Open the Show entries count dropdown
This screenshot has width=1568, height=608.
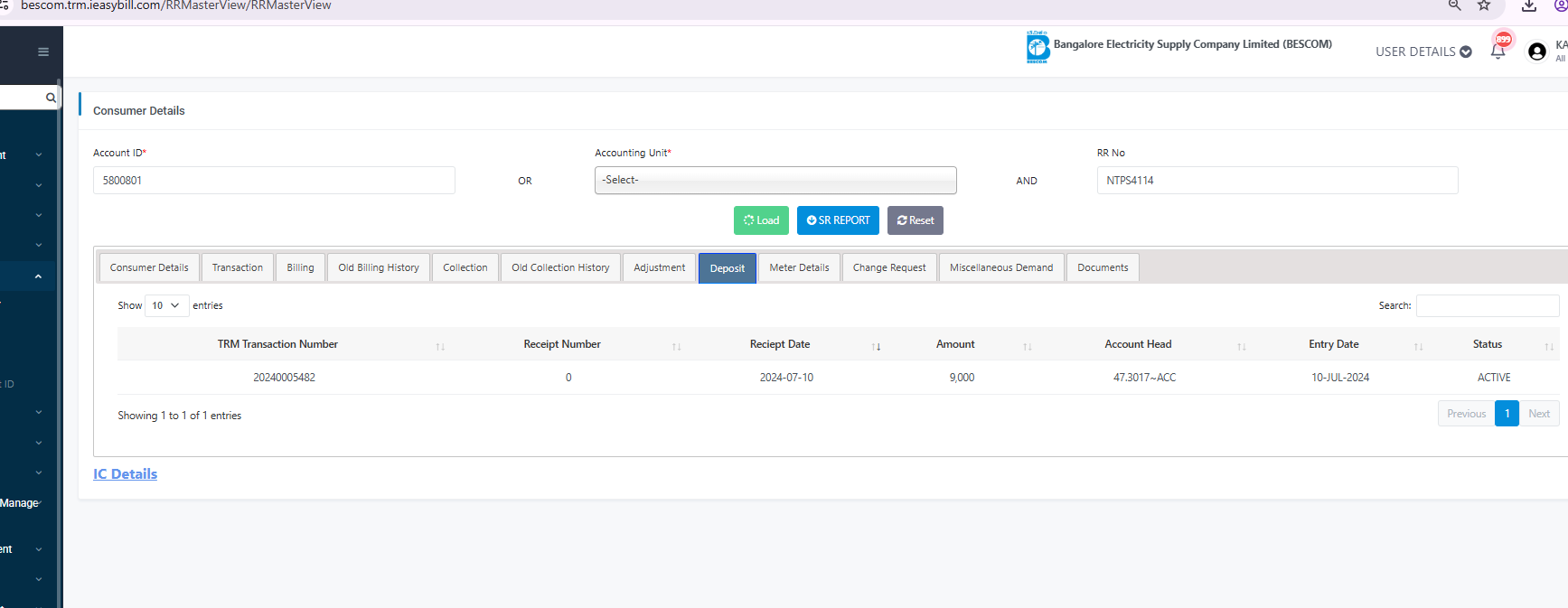[x=166, y=305]
